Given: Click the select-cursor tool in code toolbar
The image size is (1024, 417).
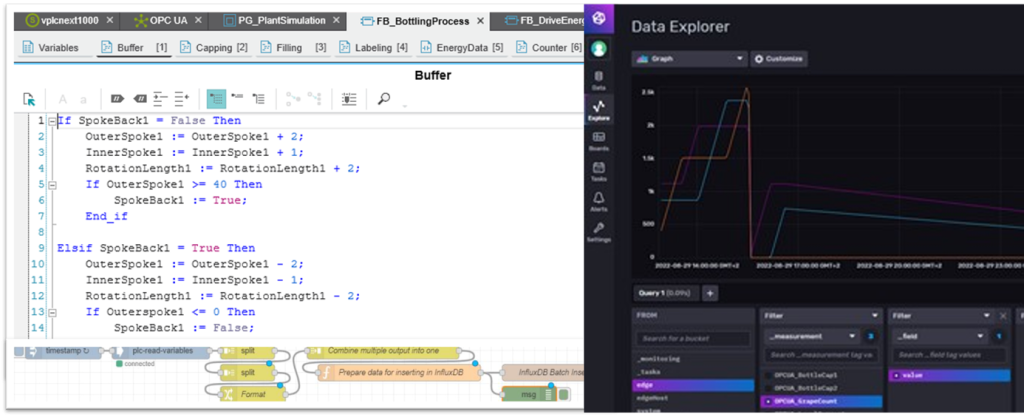Looking at the screenshot, I should pos(29,99).
